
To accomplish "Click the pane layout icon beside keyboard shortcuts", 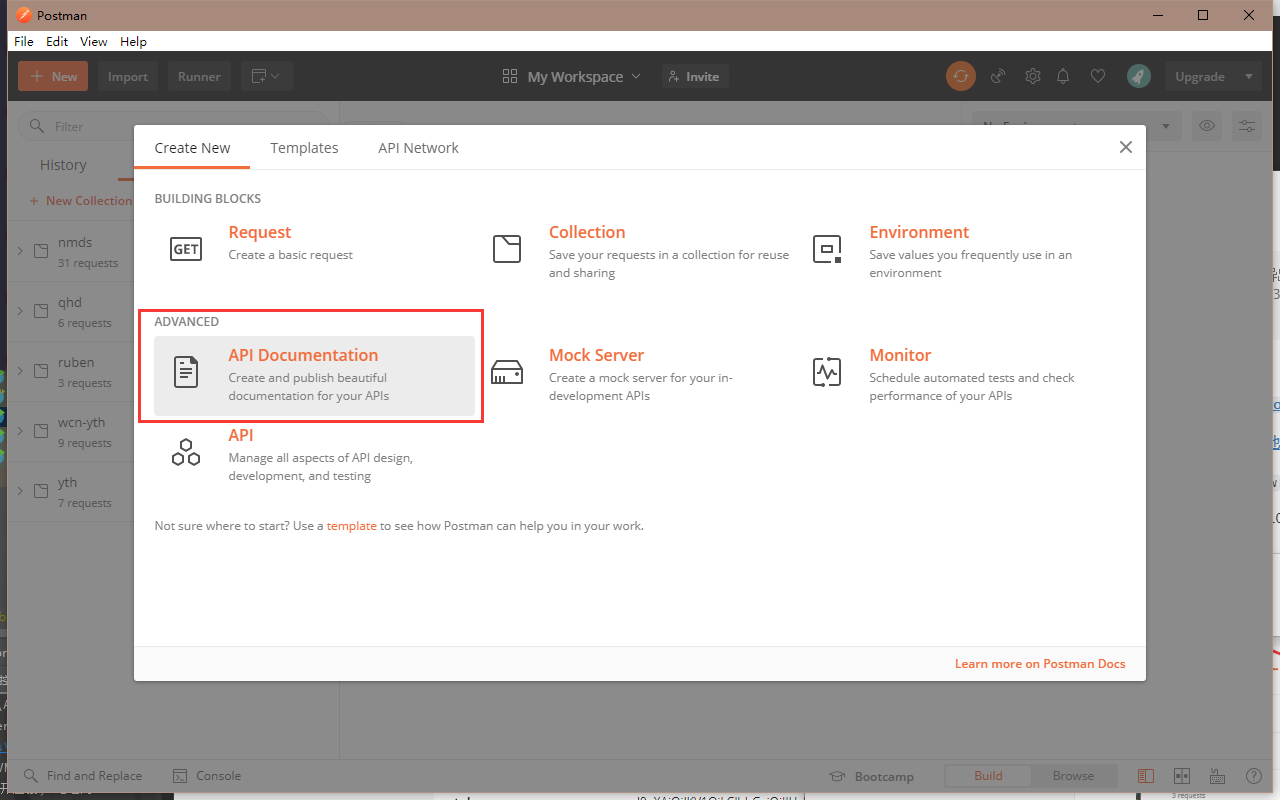I will point(1182,776).
